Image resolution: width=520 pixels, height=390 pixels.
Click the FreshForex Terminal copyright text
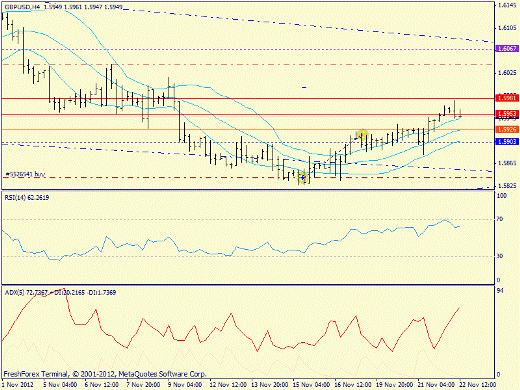click(x=105, y=374)
